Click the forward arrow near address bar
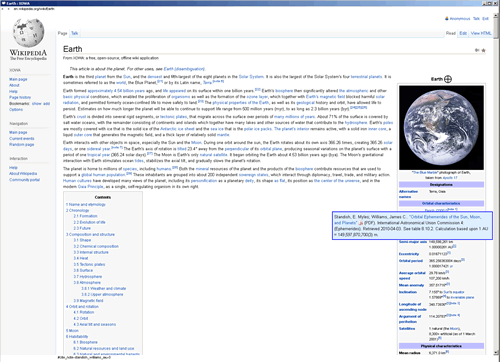Image resolution: width=500 pixels, height=362 pixels. [x=8, y=9]
